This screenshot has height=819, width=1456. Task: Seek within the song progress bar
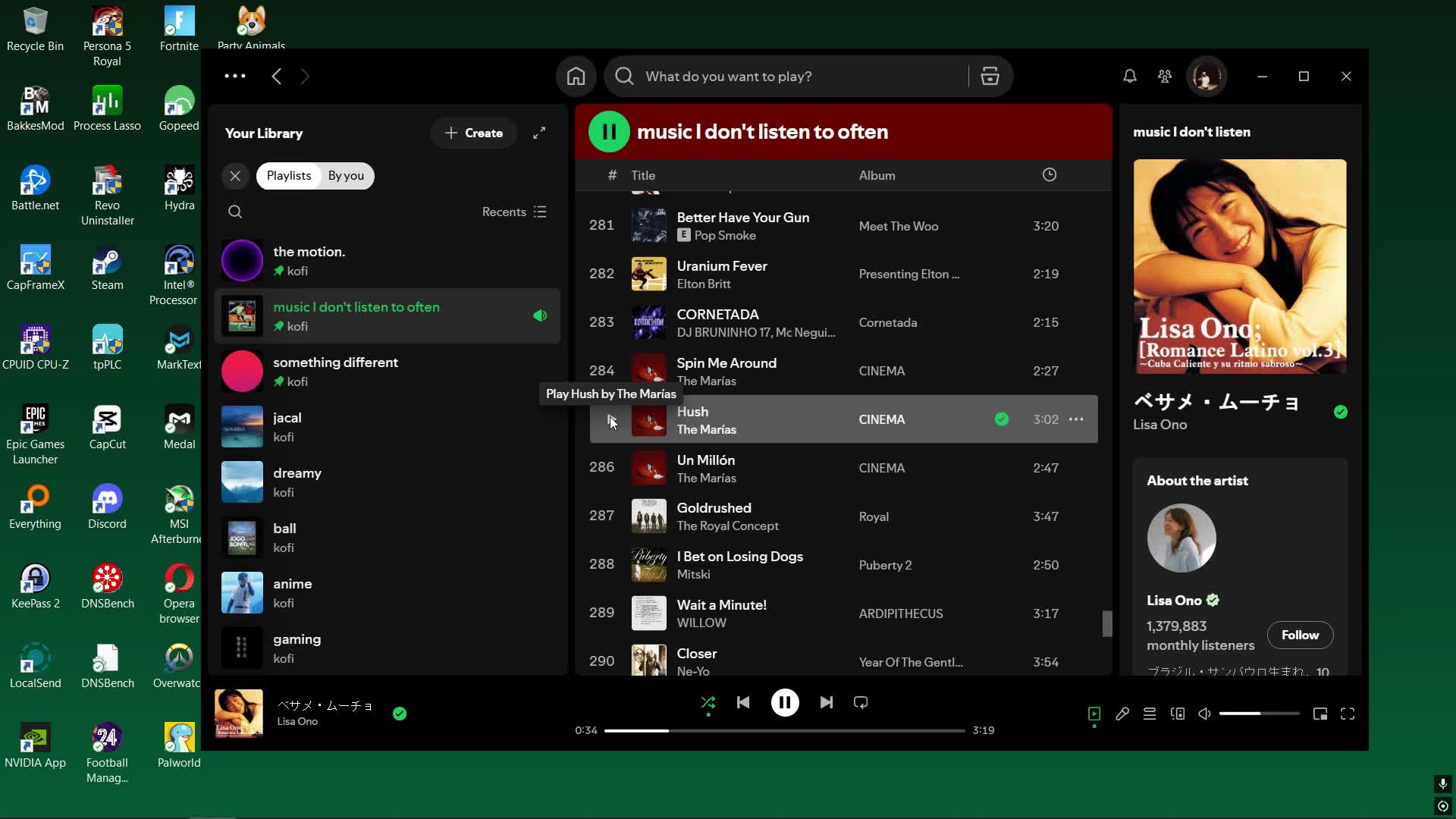(784, 731)
